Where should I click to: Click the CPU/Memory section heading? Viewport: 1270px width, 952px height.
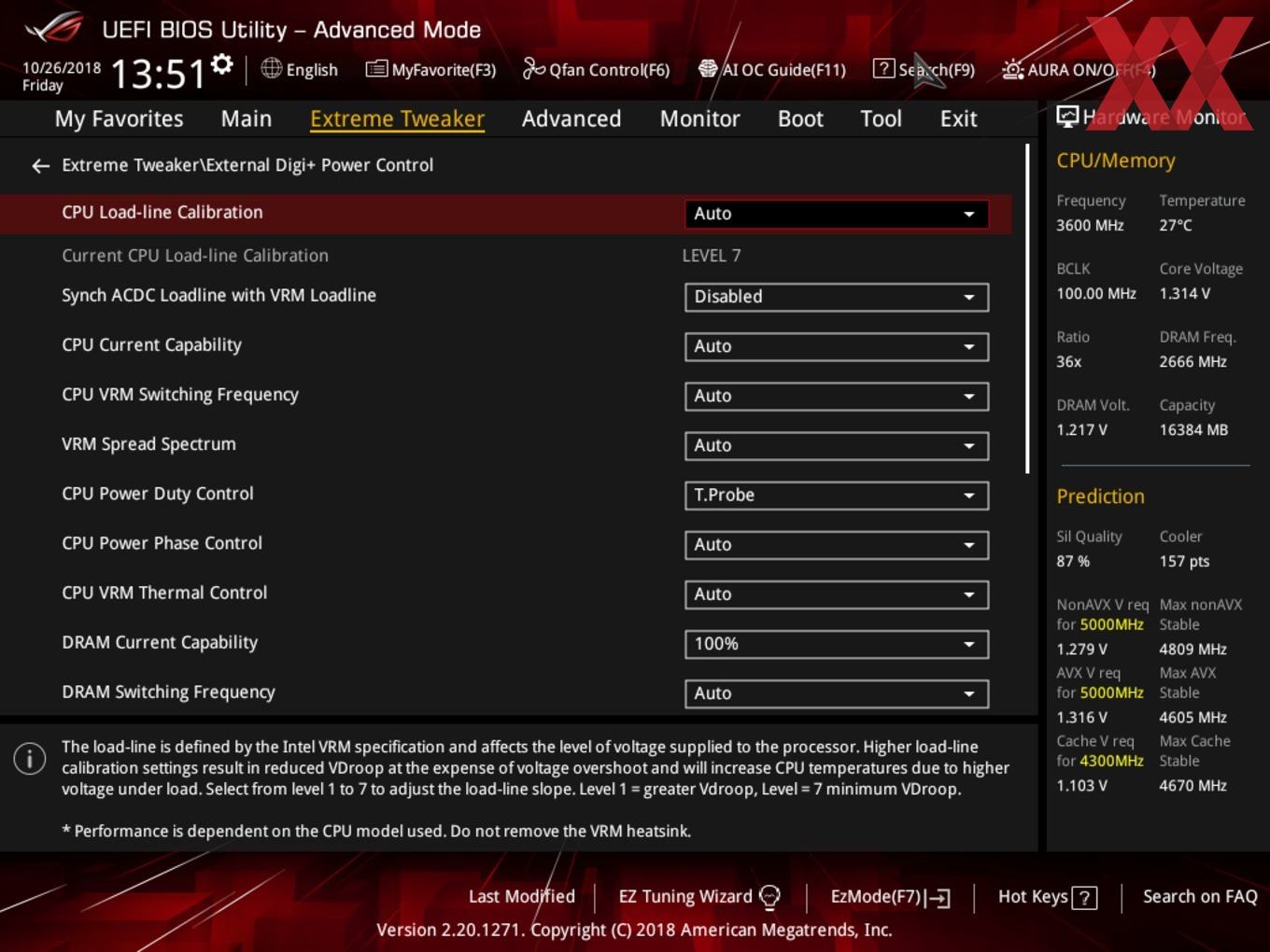pyautogui.click(x=1116, y=161)
